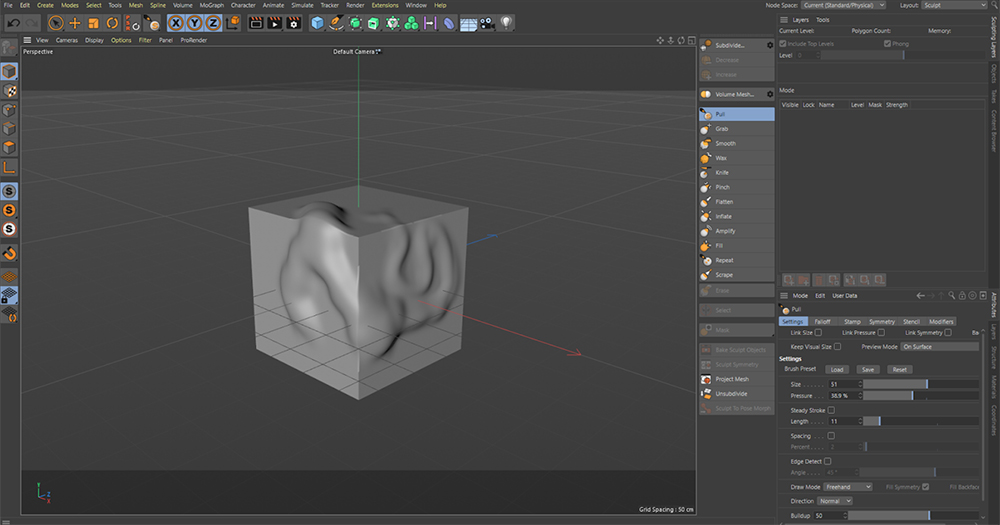Viewport: 1000px width, 525px height.
Task: Switch to the Falloff tab
Action: [823, 322]
